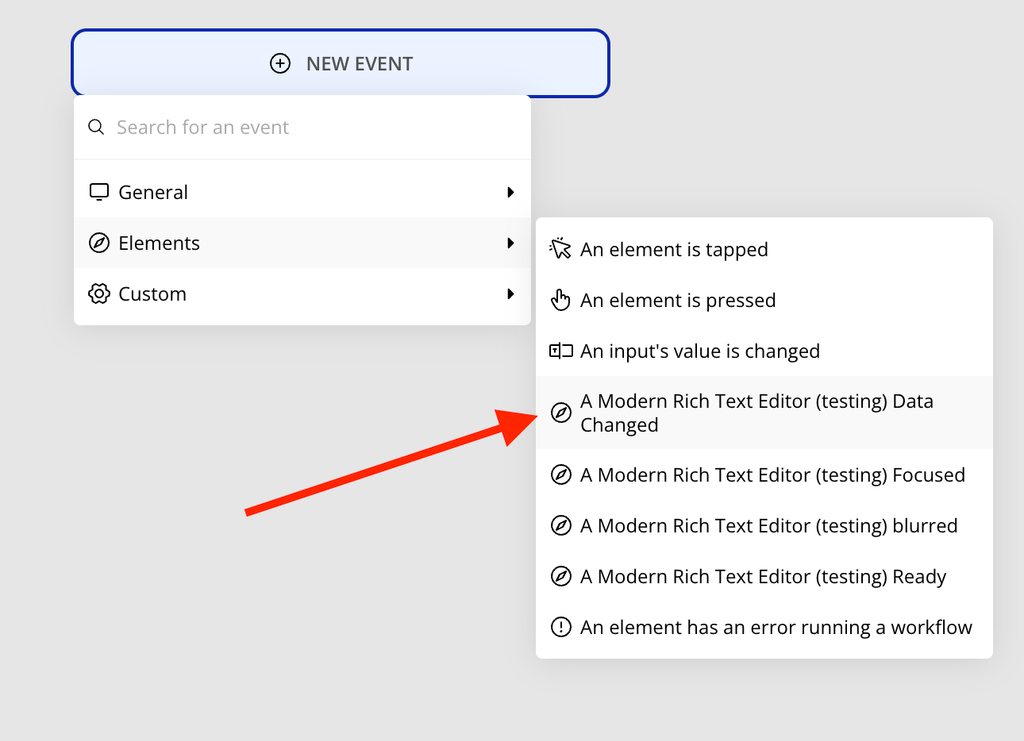Image resolution: width=1024 pixels, height=741 pixels.
Task: Open the Custom menu label
Action: [152, 294]
